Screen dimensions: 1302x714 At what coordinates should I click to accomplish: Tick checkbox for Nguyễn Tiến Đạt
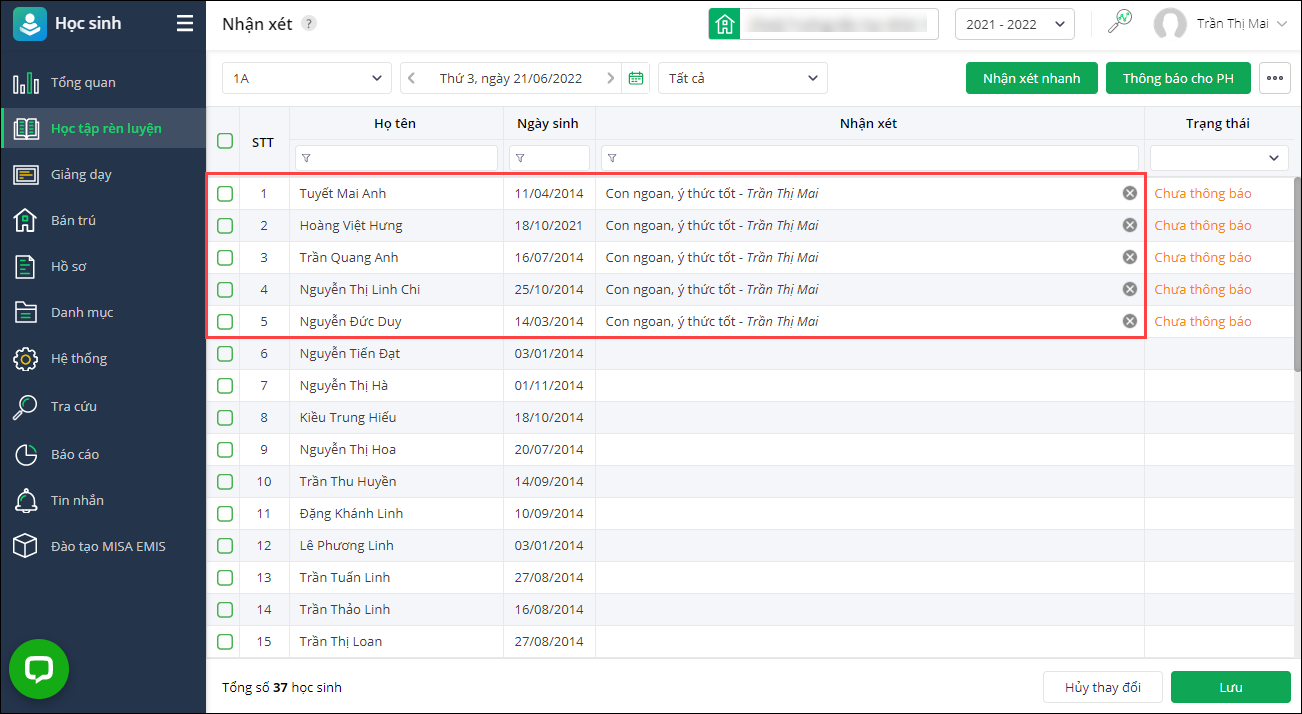click(225, 353)
